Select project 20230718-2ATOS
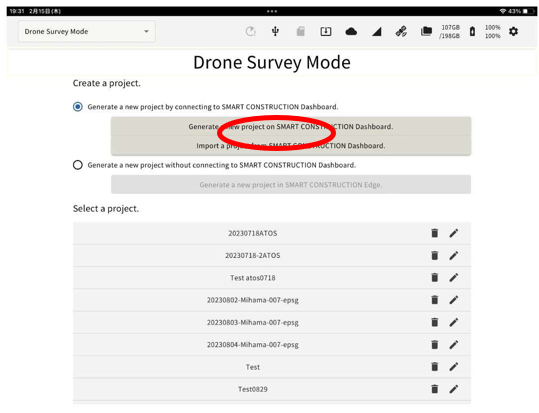Screen dimensions: 539x413 coord(253,256)
